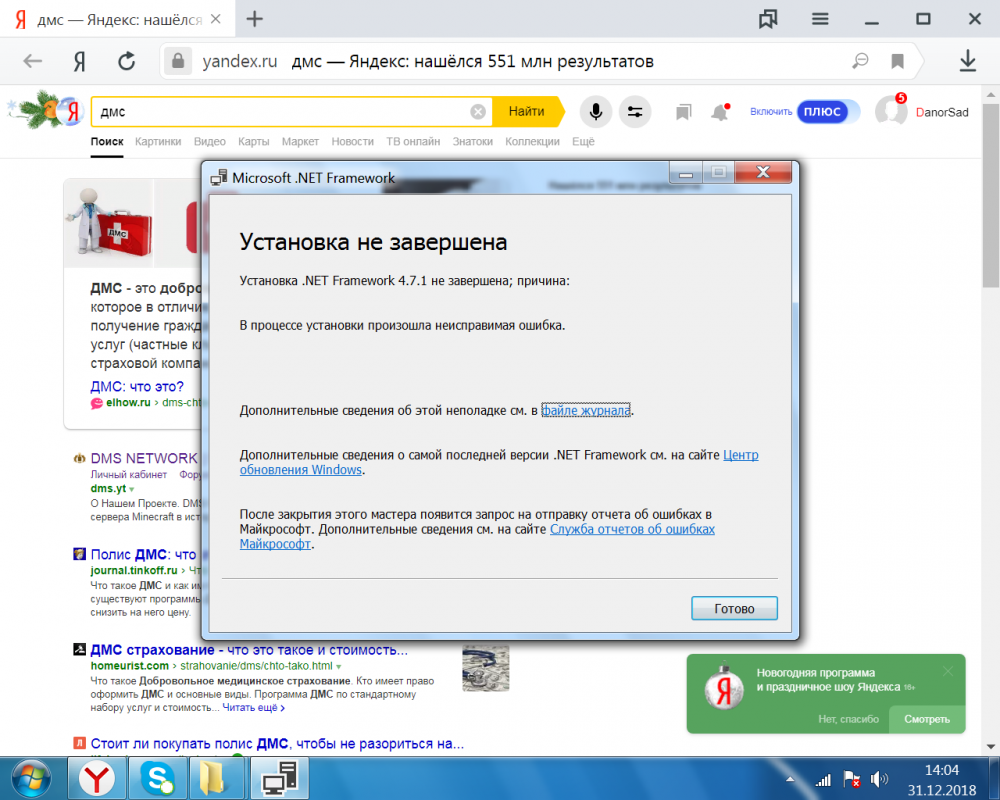Screen dimensions: 1000x800
Task: Click Готово button in .NET dialog
Action: (x=734, y=608)
